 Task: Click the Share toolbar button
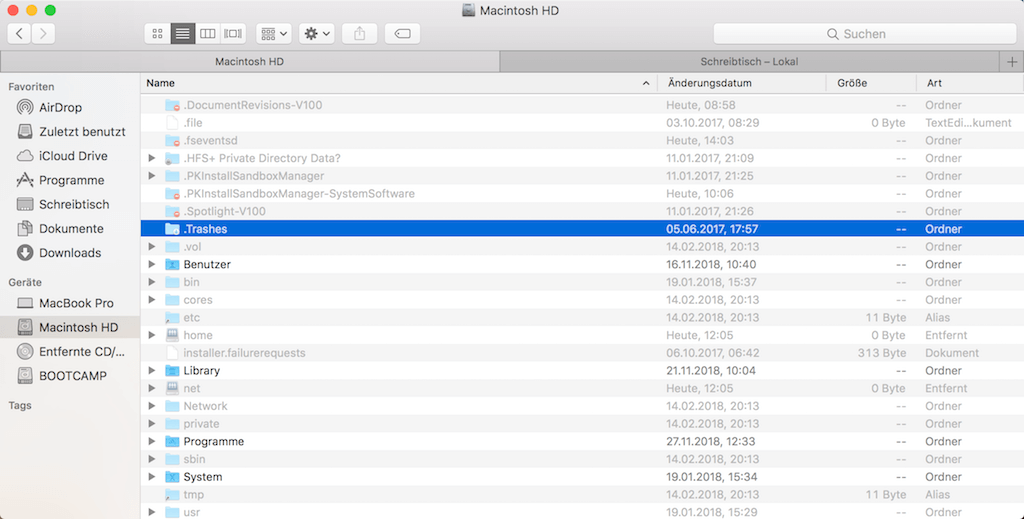tap(359, 33)
